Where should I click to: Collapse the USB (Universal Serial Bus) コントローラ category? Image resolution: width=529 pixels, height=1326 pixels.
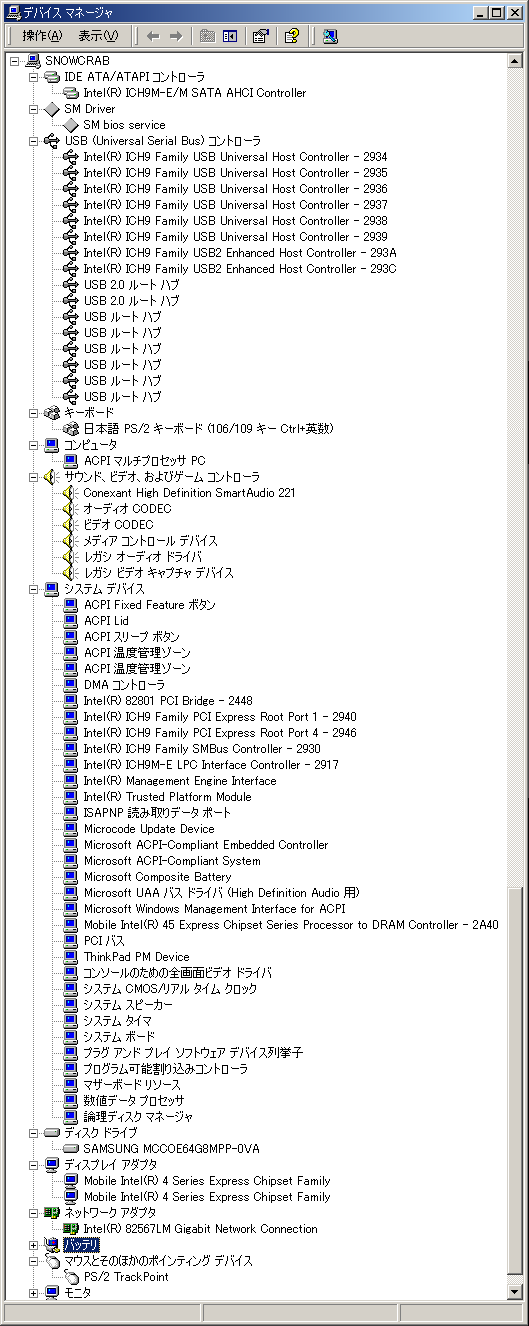click(x=33, y=141)
